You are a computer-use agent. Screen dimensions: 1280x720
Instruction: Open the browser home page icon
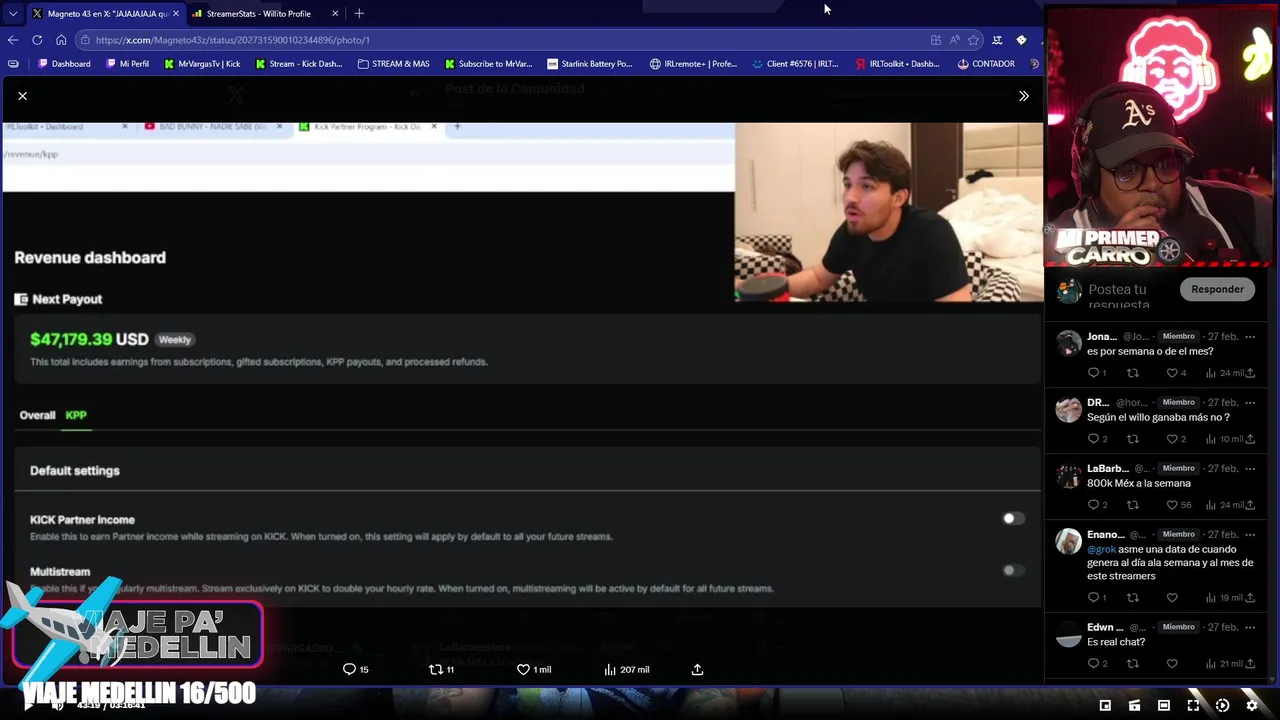[61, 40]
